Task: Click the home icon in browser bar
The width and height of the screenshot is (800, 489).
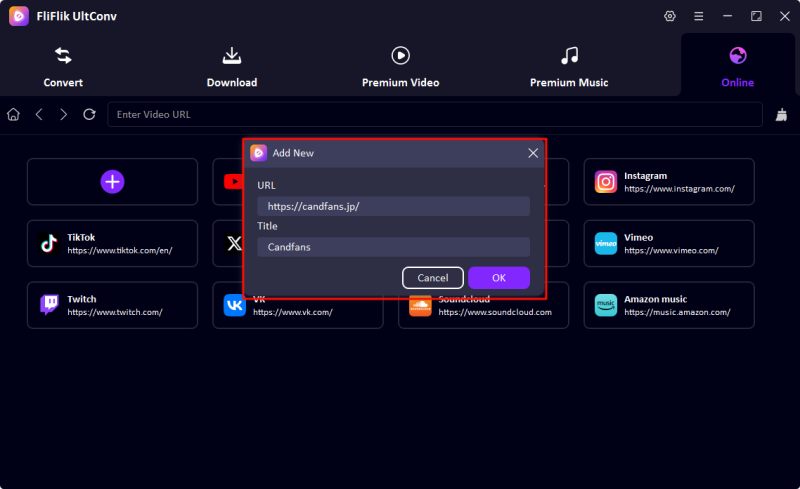Action: point(13,114)
